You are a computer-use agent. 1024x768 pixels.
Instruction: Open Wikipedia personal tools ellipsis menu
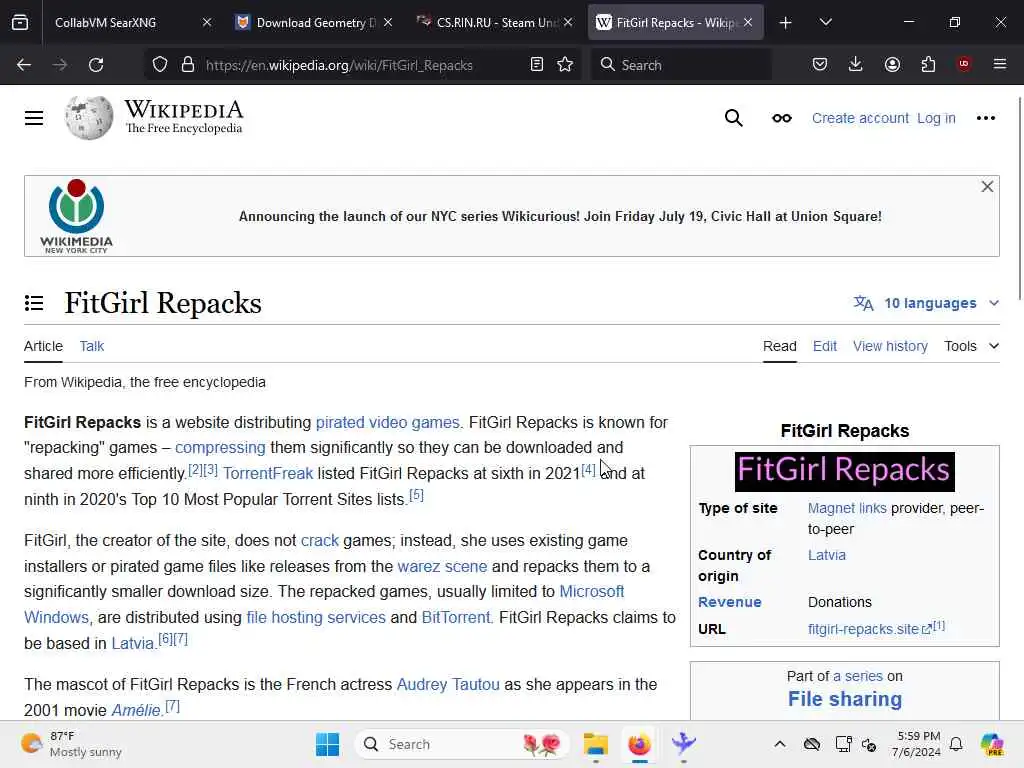click(x=985, y=118)
